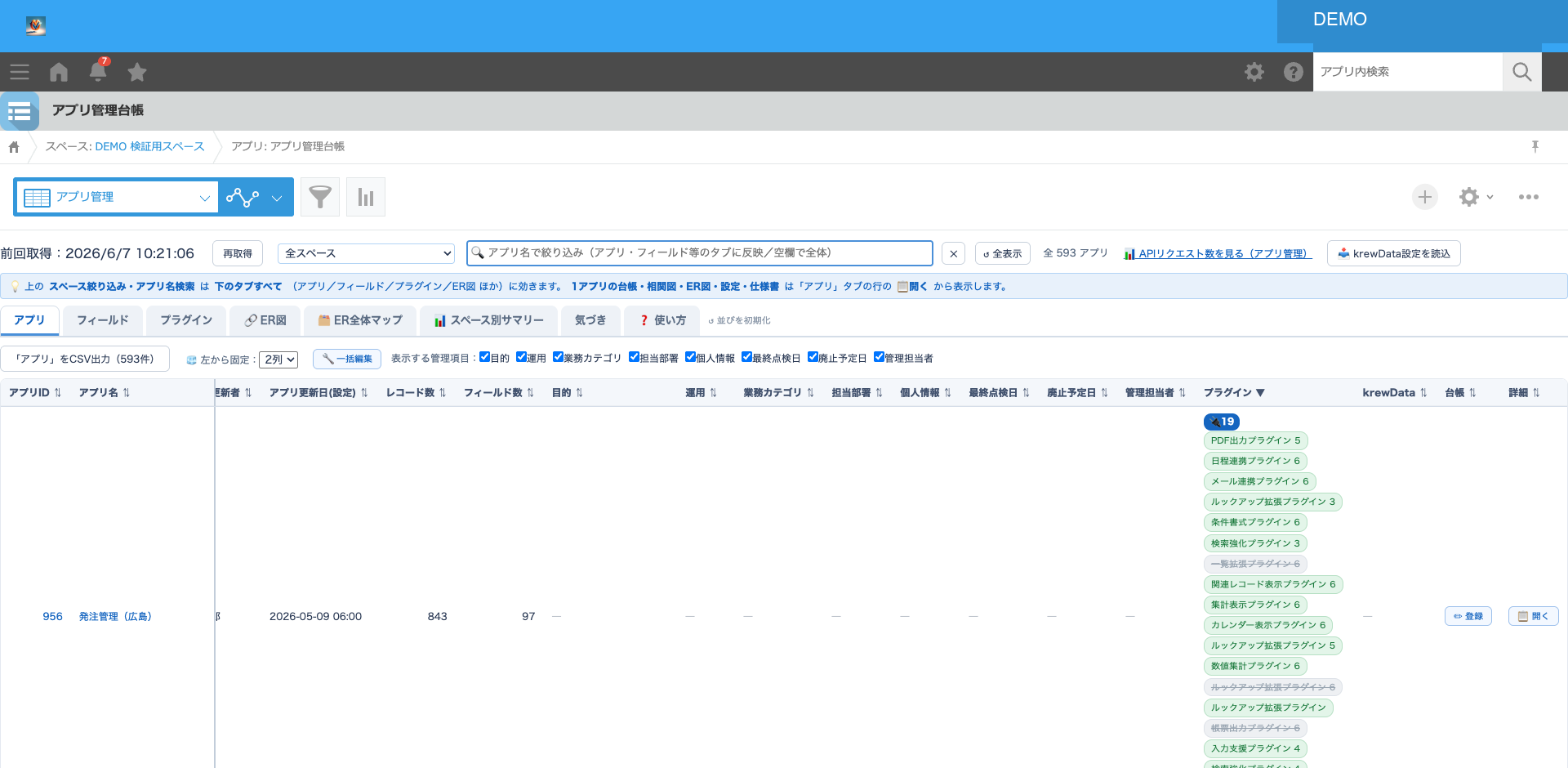Sort plugins via プラグイン ▼ header
This screenshot has height=768, width=1568.
(x=1234, y=393)
